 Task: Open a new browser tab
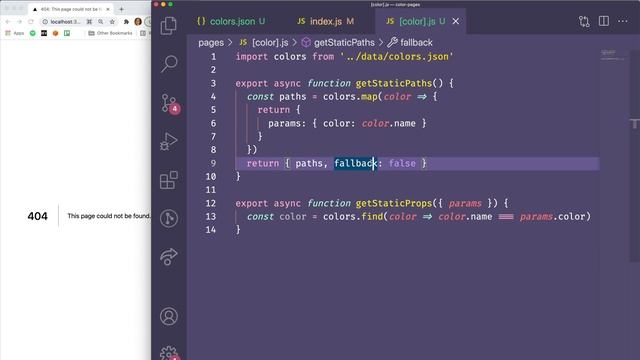pos(121,9)
